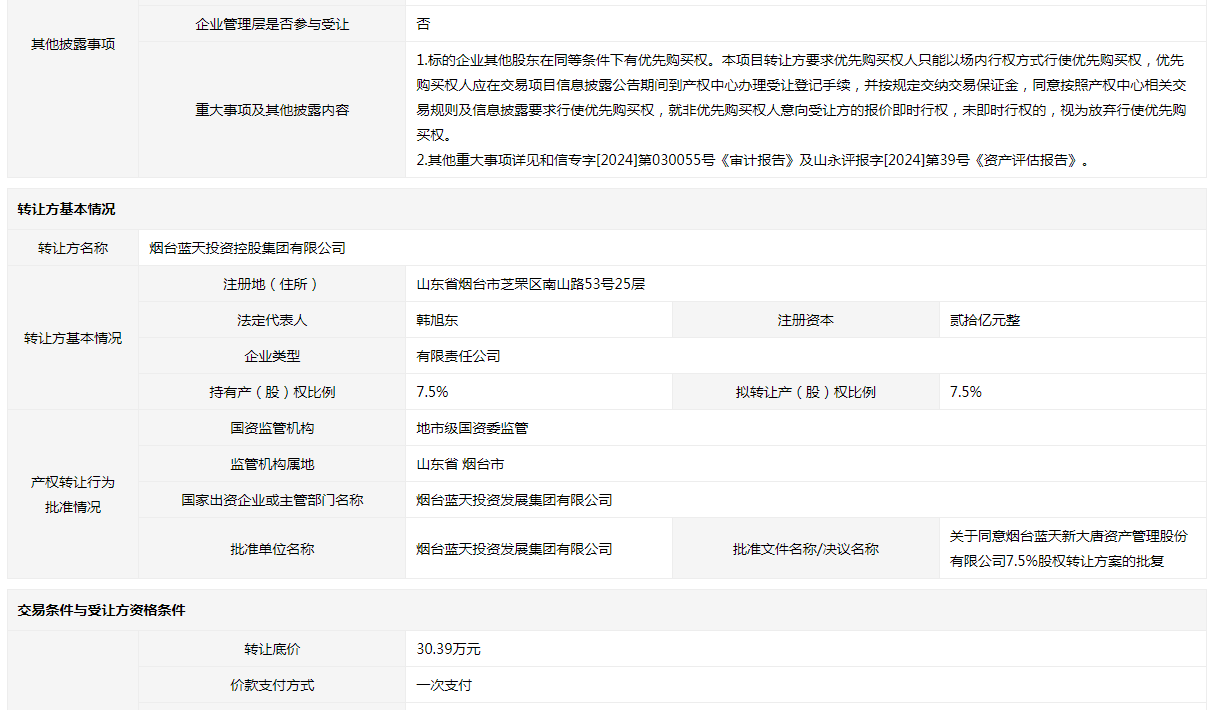Click the 产权转让行为批准情况 row header
Image resolution: width=1212 pixels, height=710 pixels.
[73, 494]
